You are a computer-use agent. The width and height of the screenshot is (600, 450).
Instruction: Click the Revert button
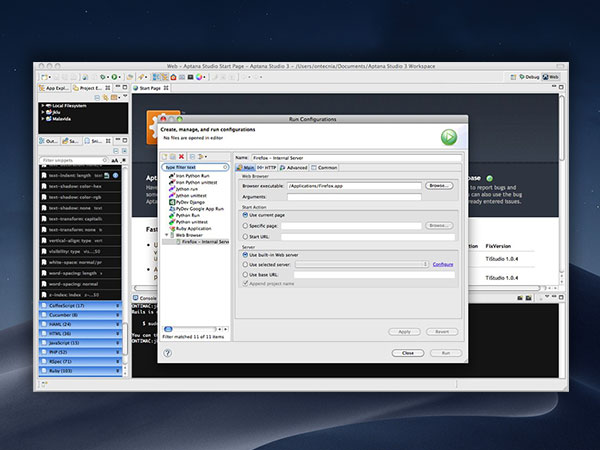click(442, 332)
